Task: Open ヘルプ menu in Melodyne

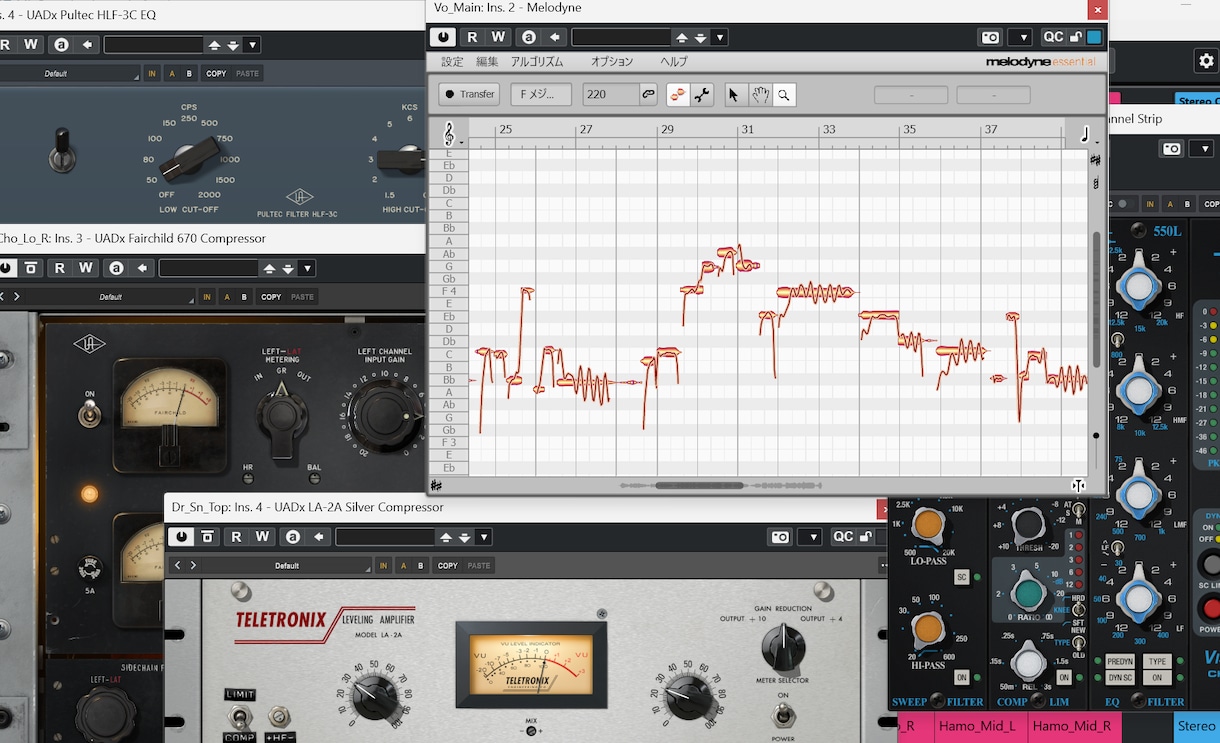Action: [674, 62]
